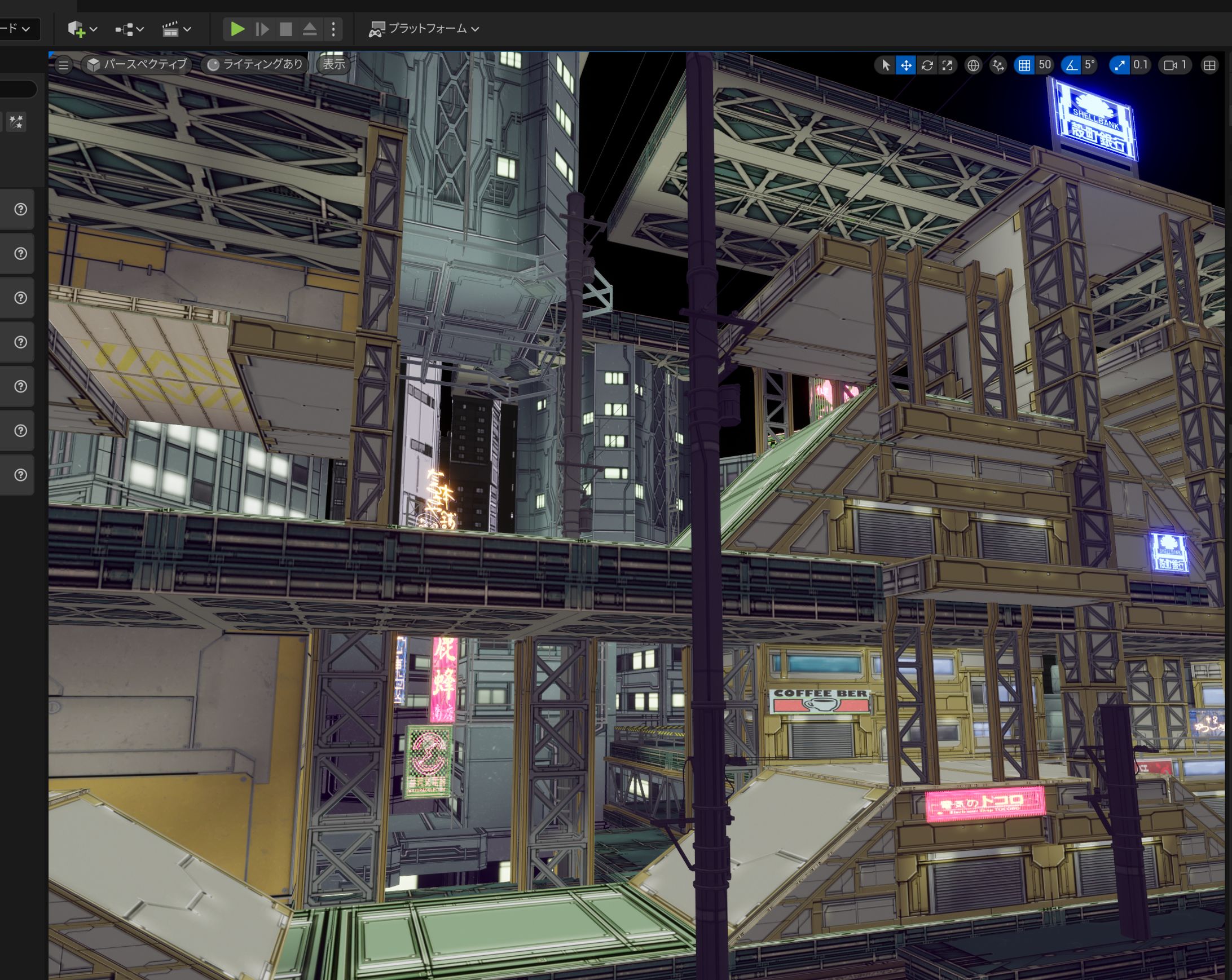Open the viewport hamburger options menu
This screenshot has height=980, width=1232.
pos(63,65)
